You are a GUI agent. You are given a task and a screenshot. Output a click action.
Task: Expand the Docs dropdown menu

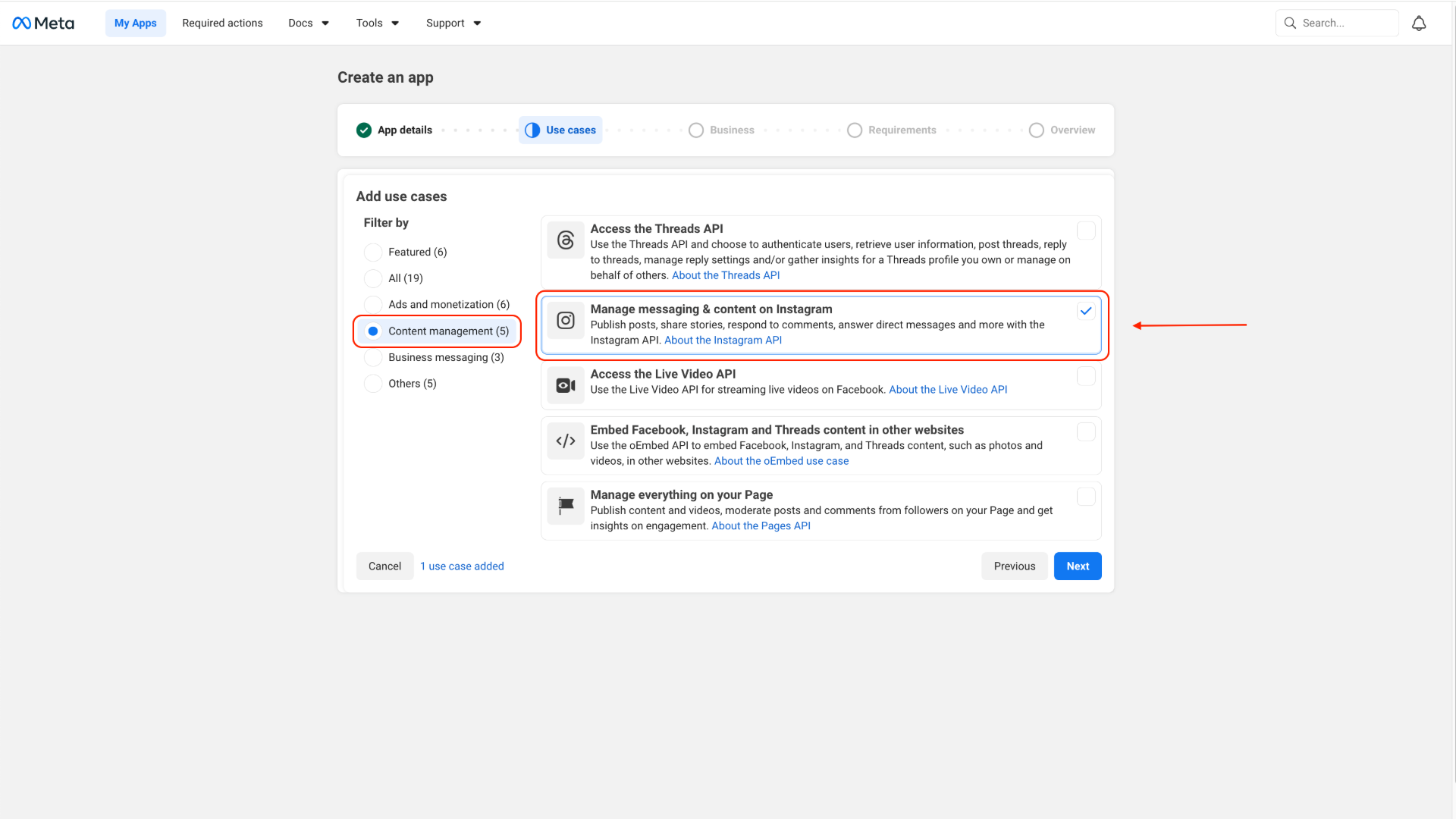(x=308, y=23)
